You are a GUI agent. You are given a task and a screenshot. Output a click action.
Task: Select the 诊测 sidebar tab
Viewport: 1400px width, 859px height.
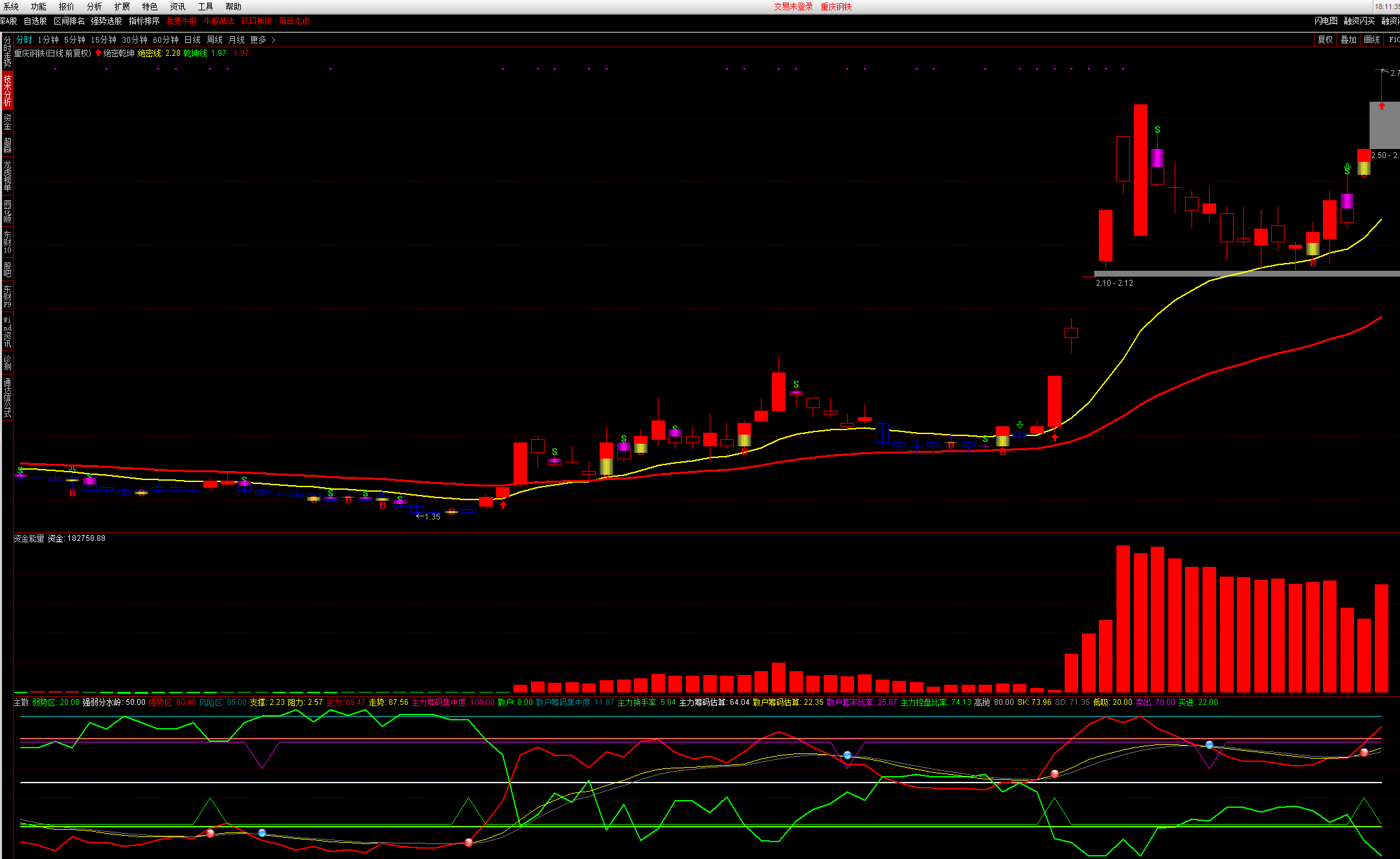(7, 363)
